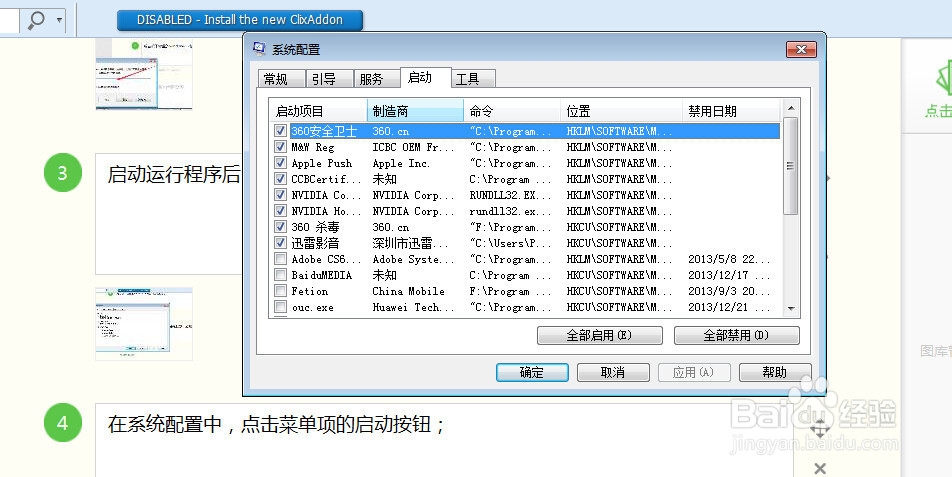Screen dimensions: 952x477
Task: Click the move cross-arrows icon
Action: point(820,428)
